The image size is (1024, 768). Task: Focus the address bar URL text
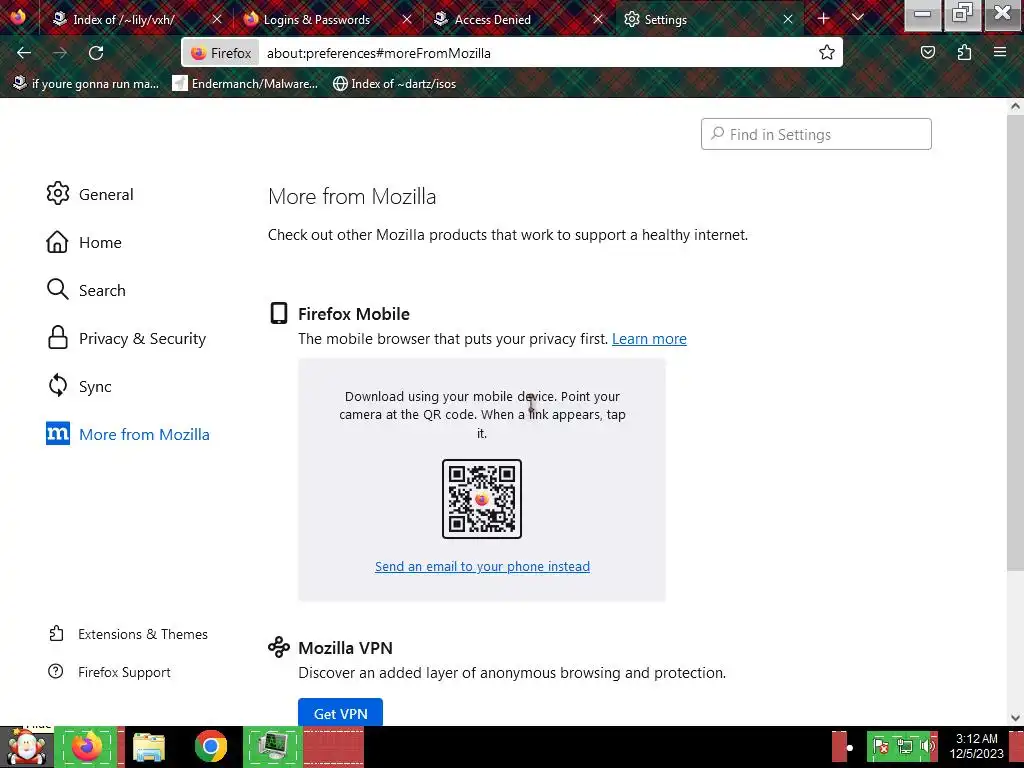pyautogui.click(x=379, y=54)
